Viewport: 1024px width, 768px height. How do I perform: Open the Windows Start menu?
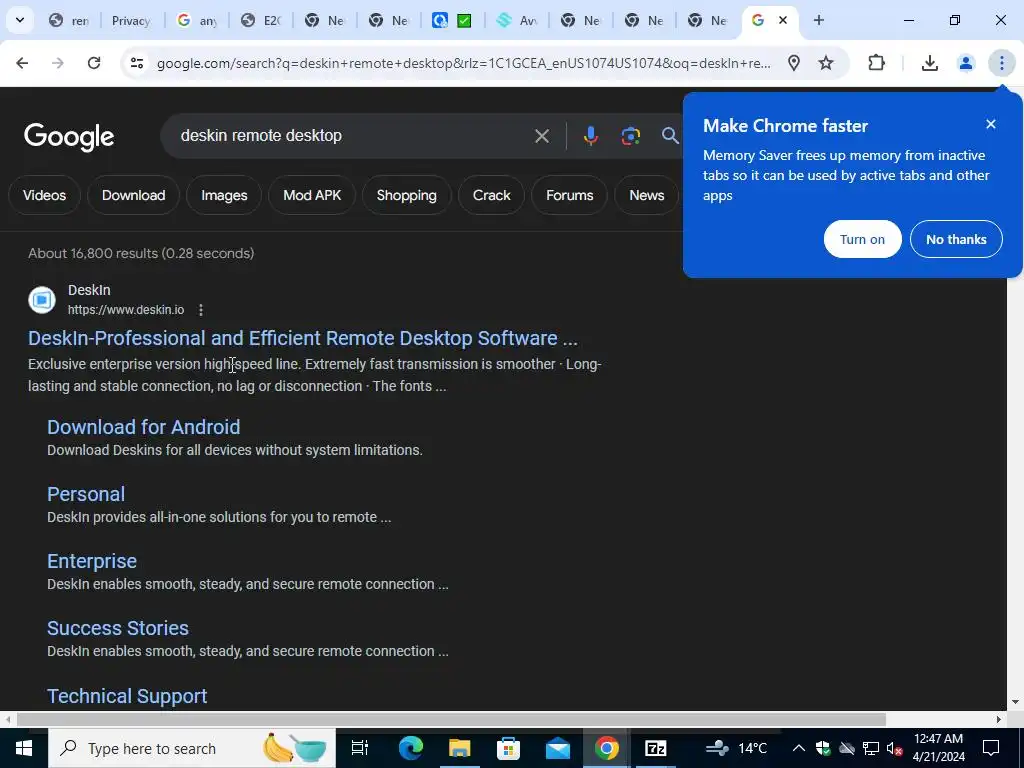click(x=24, y=748)
